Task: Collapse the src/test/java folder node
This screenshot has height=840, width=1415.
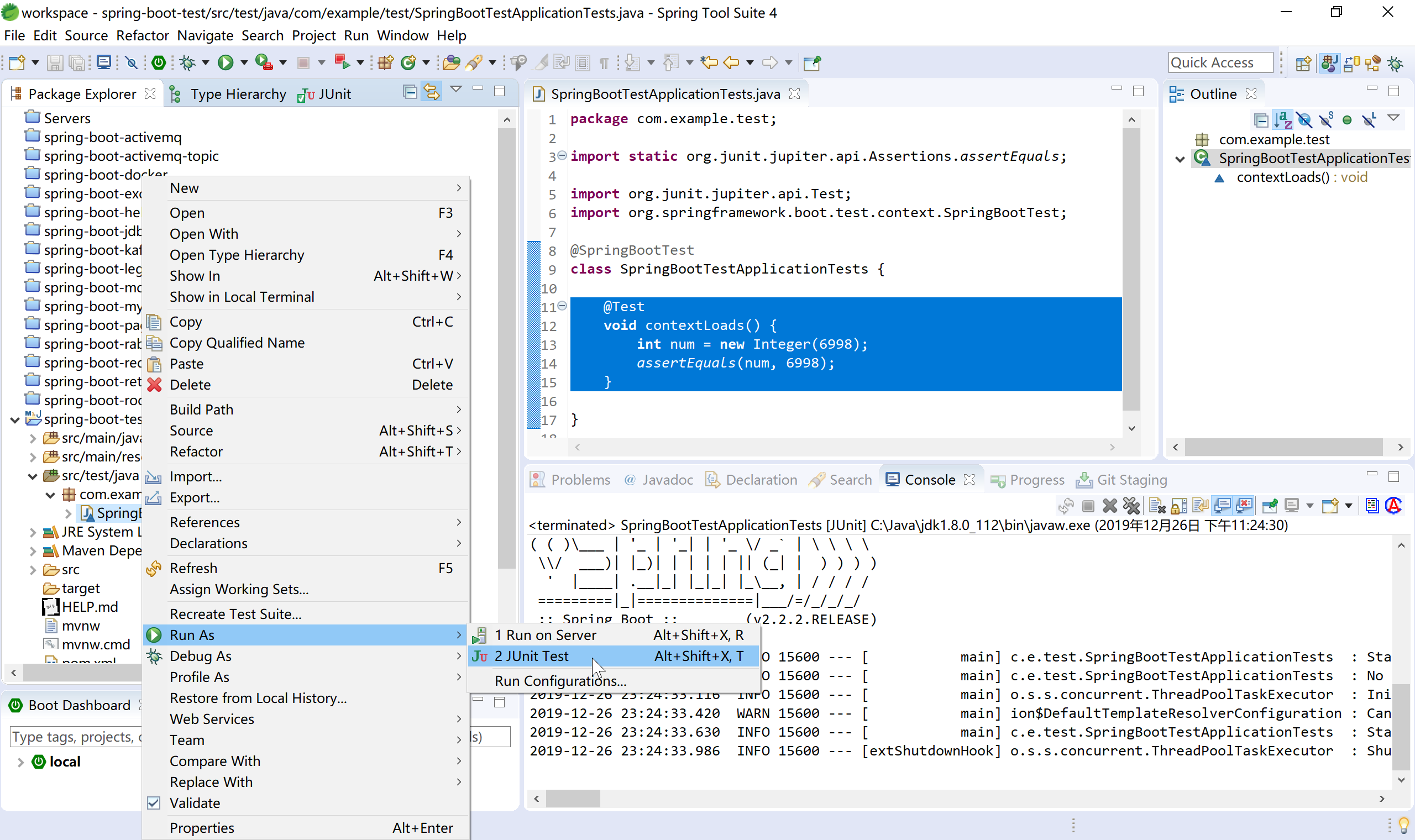Action: pos(33,476)
